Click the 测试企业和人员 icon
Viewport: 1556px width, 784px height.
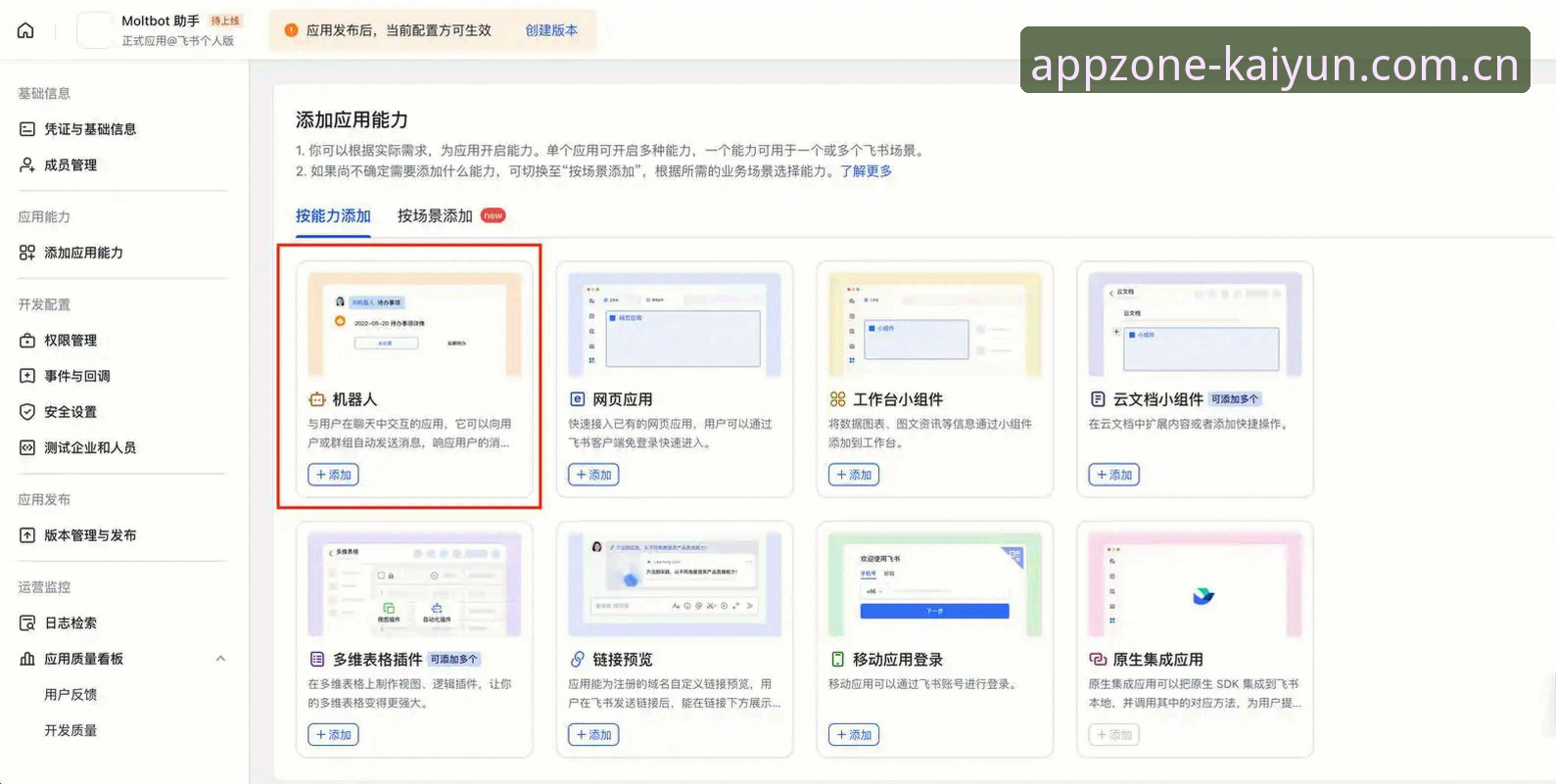coord(27,447)
